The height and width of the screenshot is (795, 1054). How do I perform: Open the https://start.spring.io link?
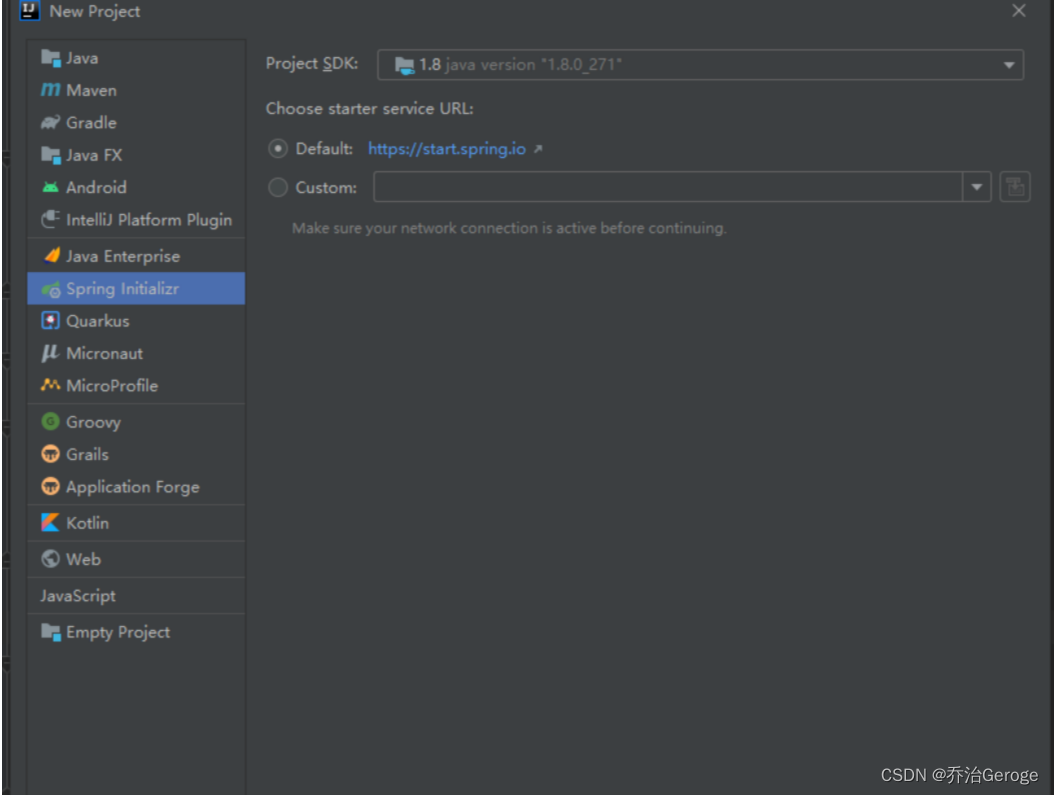click(446, 149)
